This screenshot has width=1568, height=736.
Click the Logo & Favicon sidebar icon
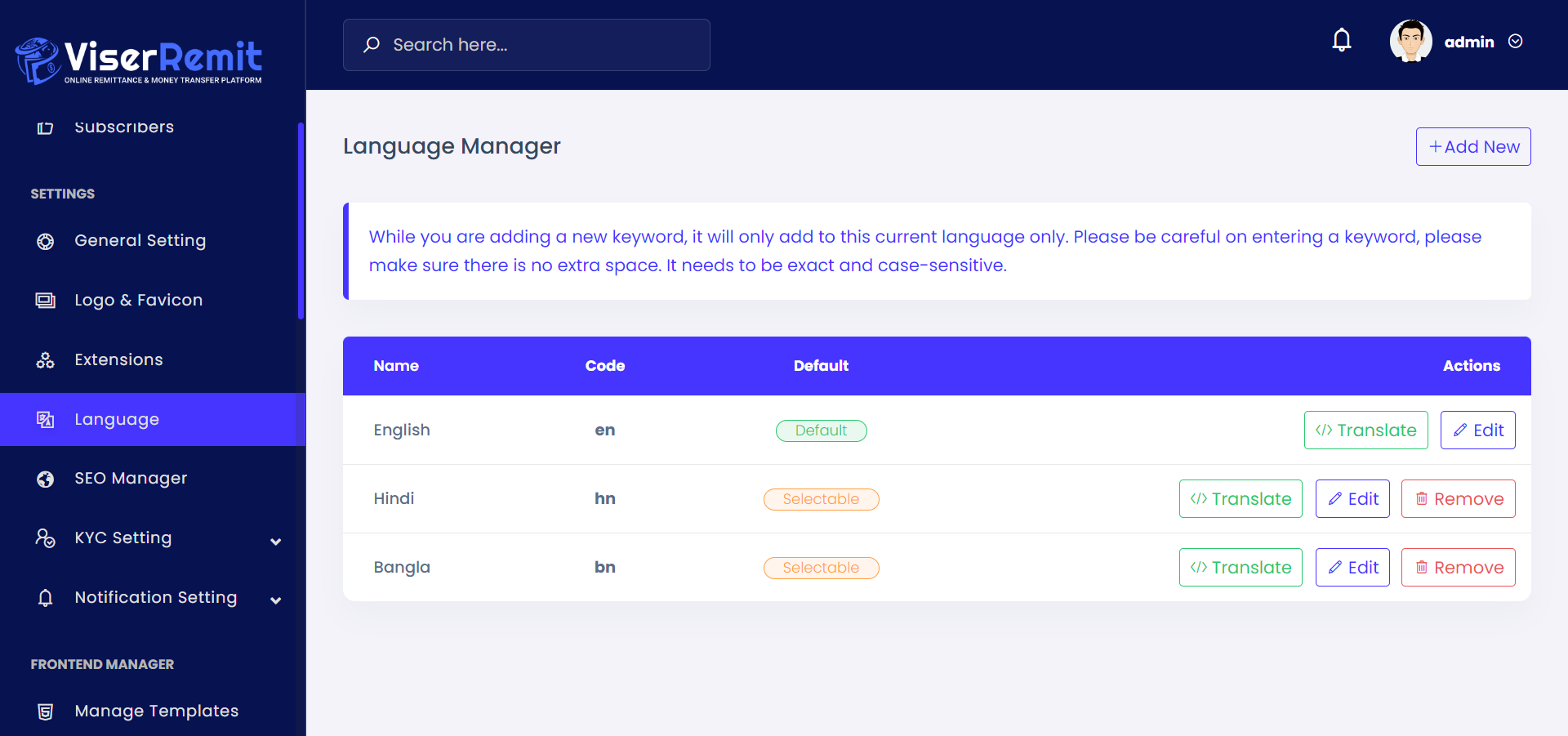46,301
